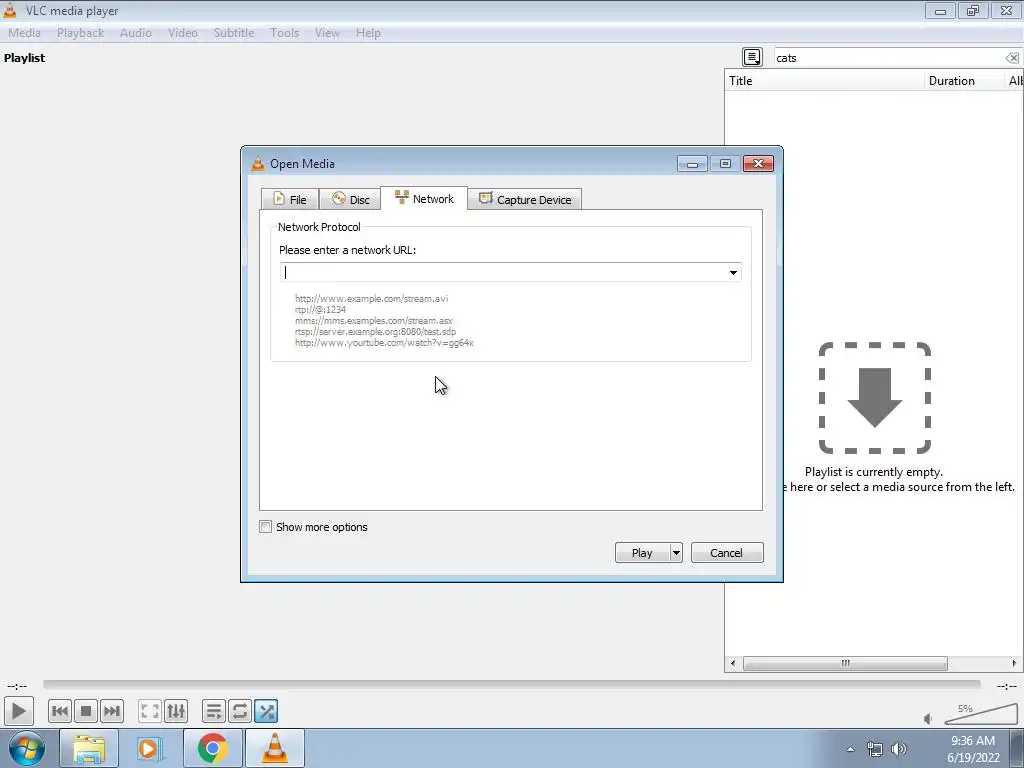The width and height of the screenshot is (1024, 768).
Task: Stop playback with the stop button
Action: point(86,711)
